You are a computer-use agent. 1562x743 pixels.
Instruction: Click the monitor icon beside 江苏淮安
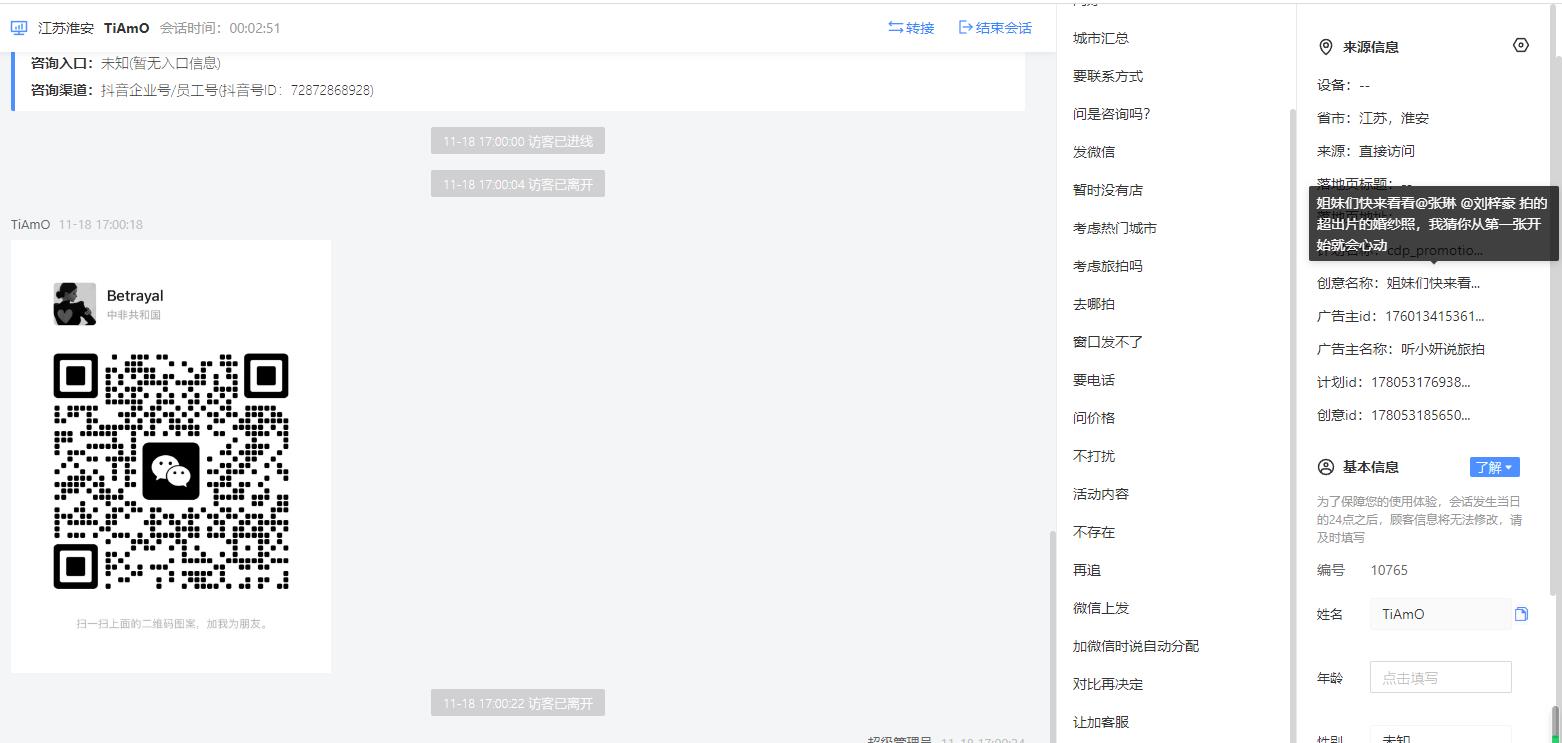coord(19,28)
